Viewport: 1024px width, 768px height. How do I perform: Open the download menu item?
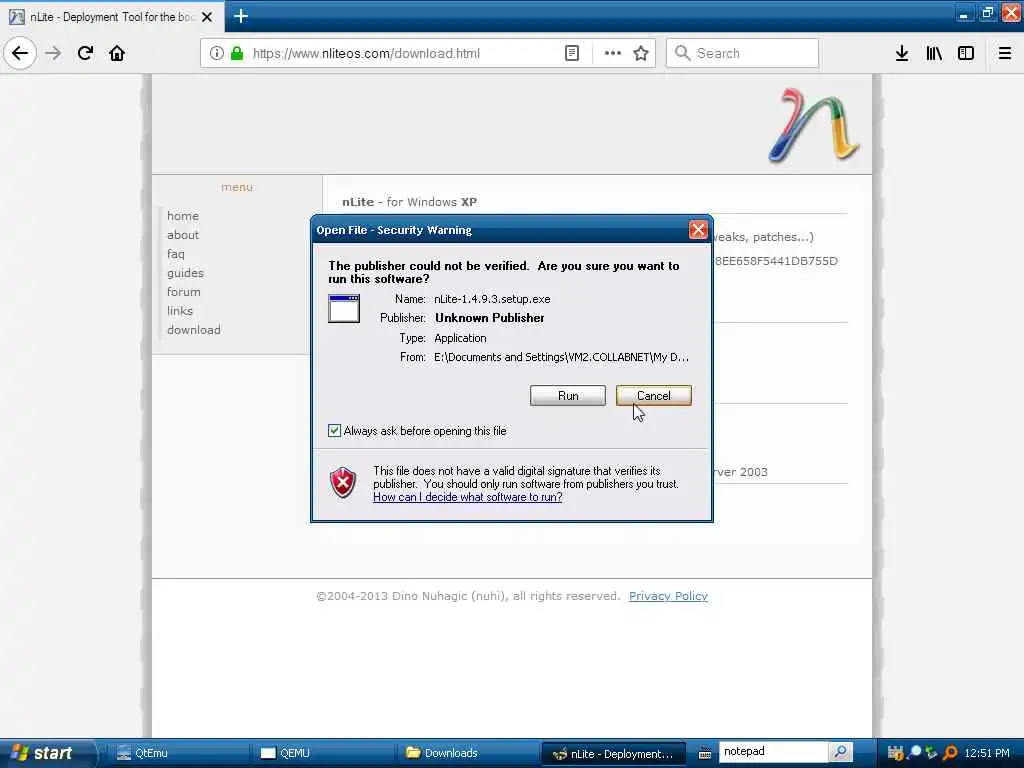click(194, 330)
